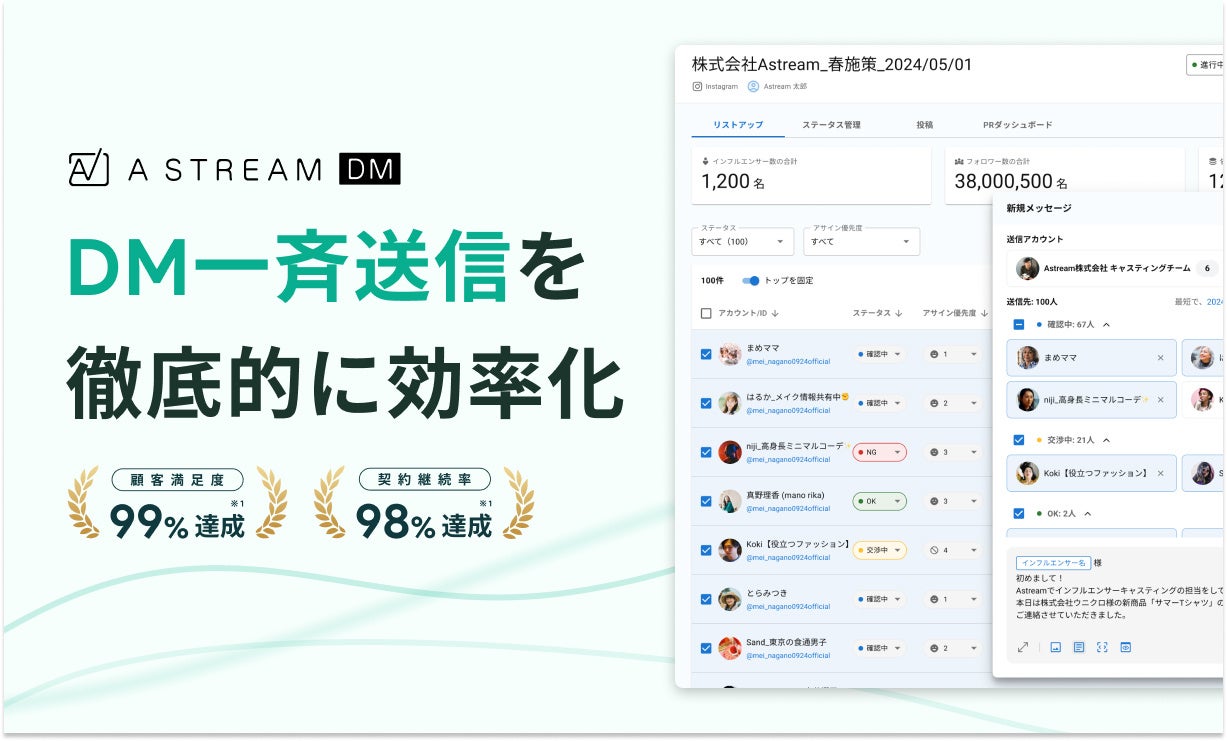Uncheck the まめママ row checkbox
Screen dimensions: 1227x741
[x=706, y=354]
